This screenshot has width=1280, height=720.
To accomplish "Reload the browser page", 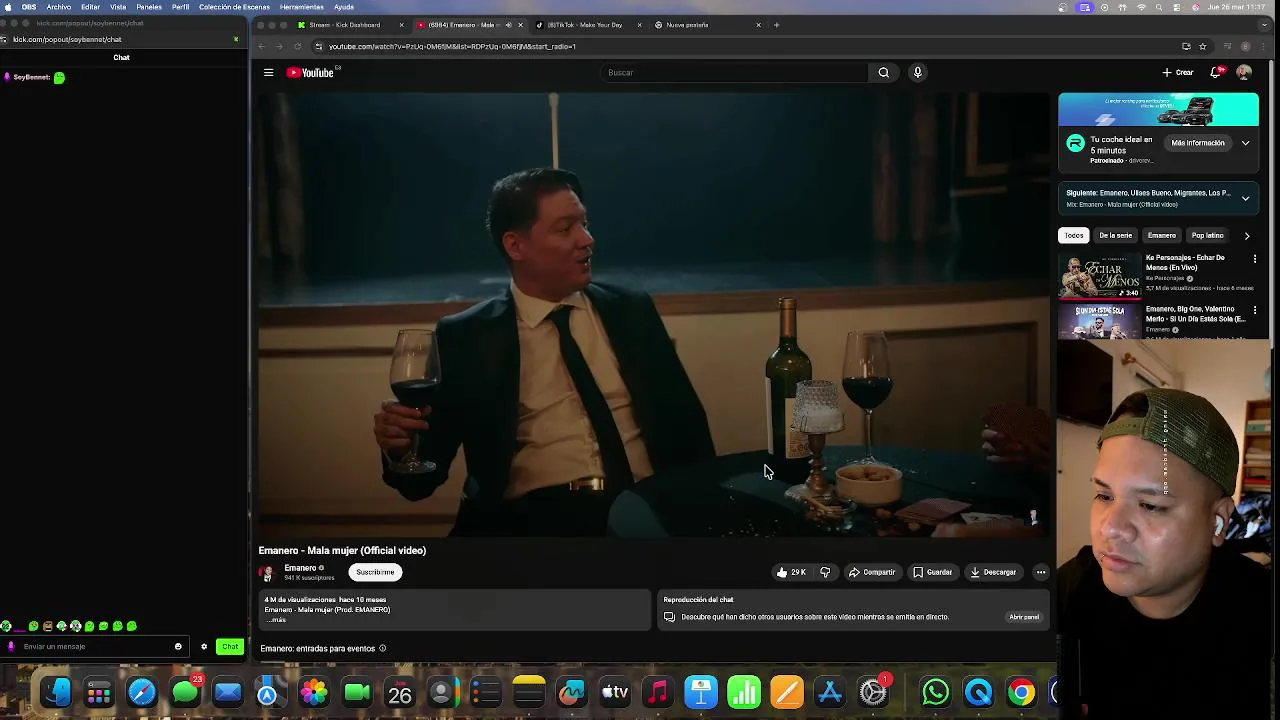I will [299, 46].
